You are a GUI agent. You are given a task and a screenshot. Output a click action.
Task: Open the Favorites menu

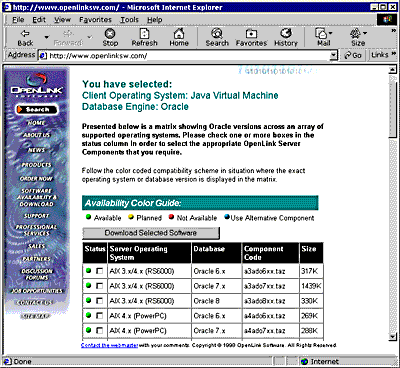pos(95,20)
